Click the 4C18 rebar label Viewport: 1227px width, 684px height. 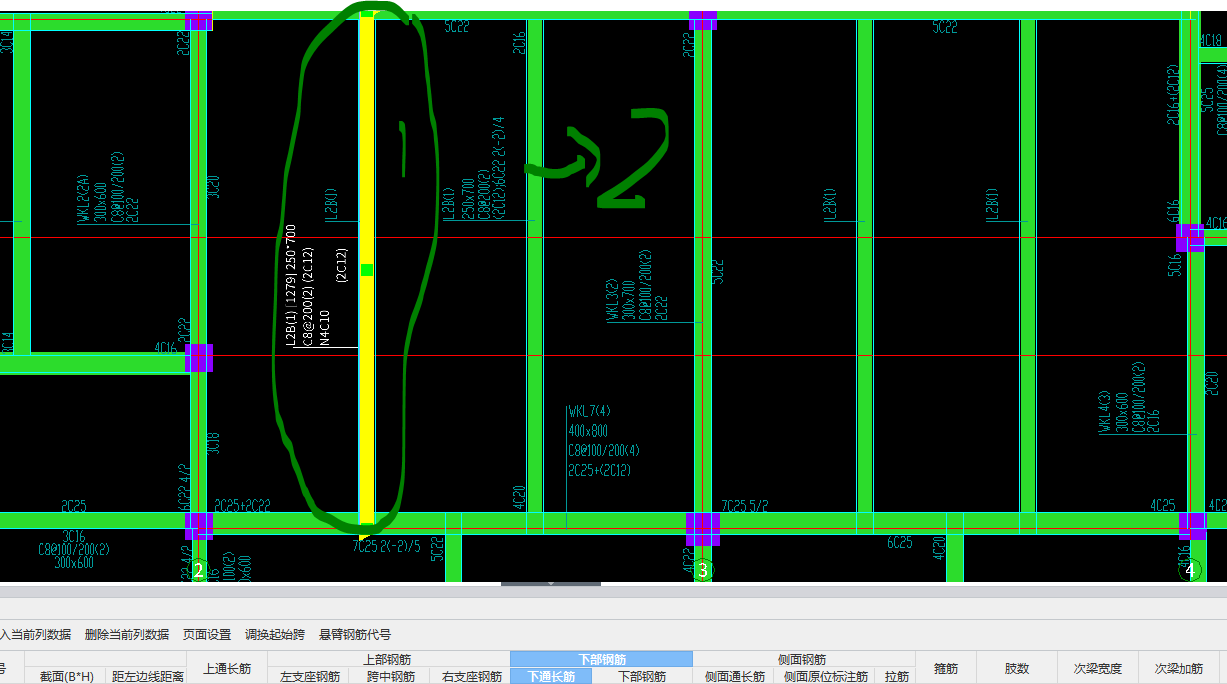pos(1210,40)
